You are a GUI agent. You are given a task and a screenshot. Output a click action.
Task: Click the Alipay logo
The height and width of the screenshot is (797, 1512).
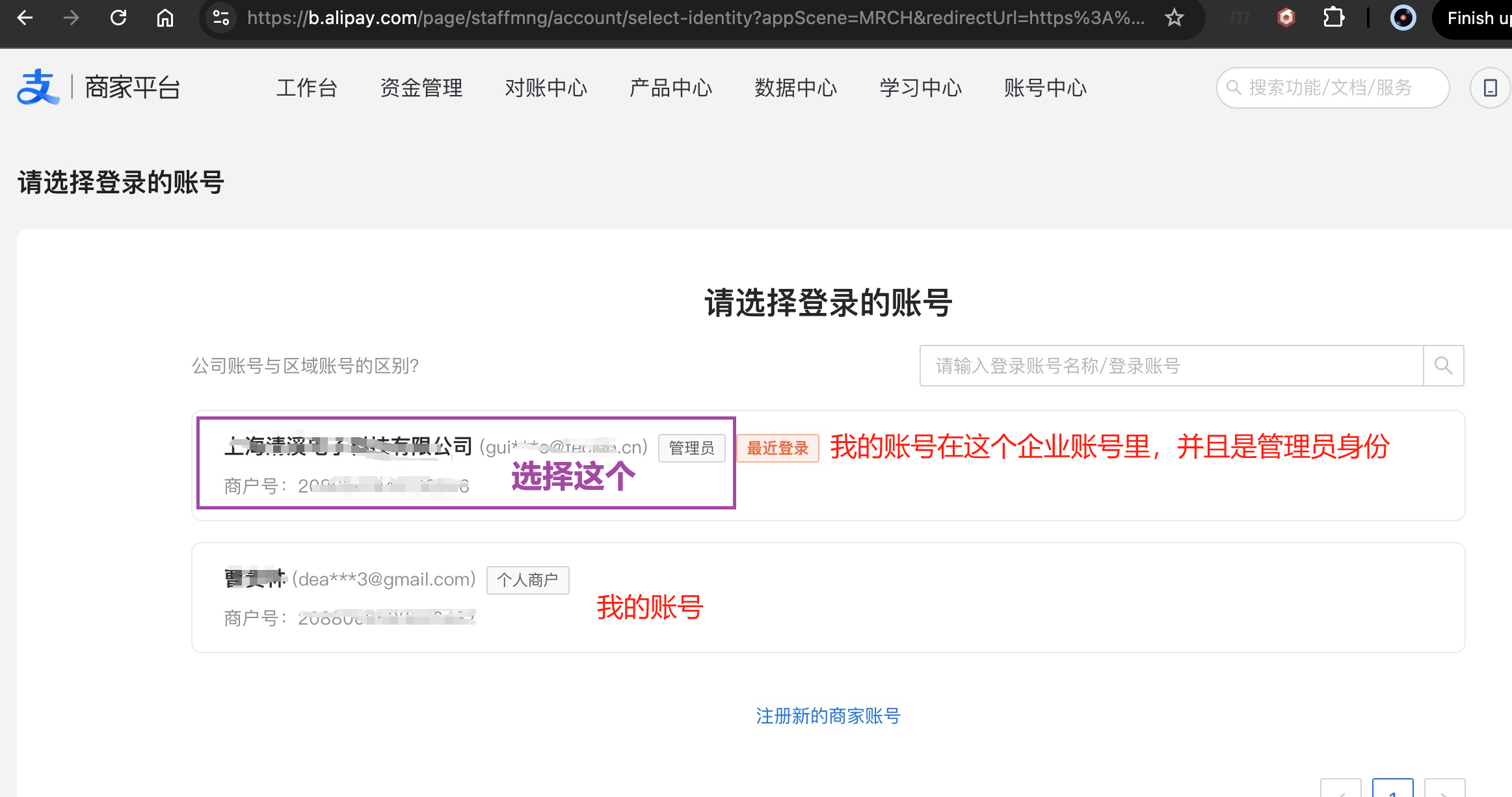(x=38, y=87)
